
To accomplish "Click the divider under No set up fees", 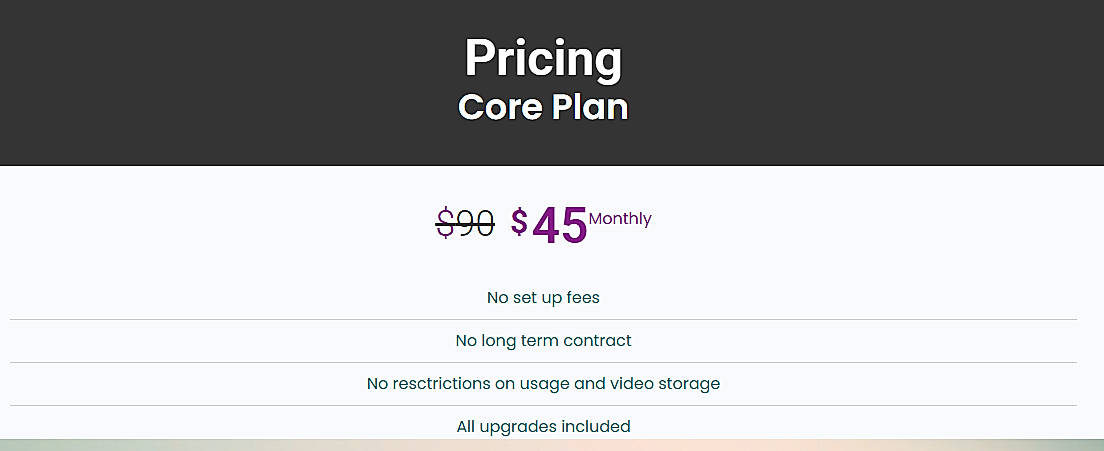I will pyautogui.click(x=543, y=319).
